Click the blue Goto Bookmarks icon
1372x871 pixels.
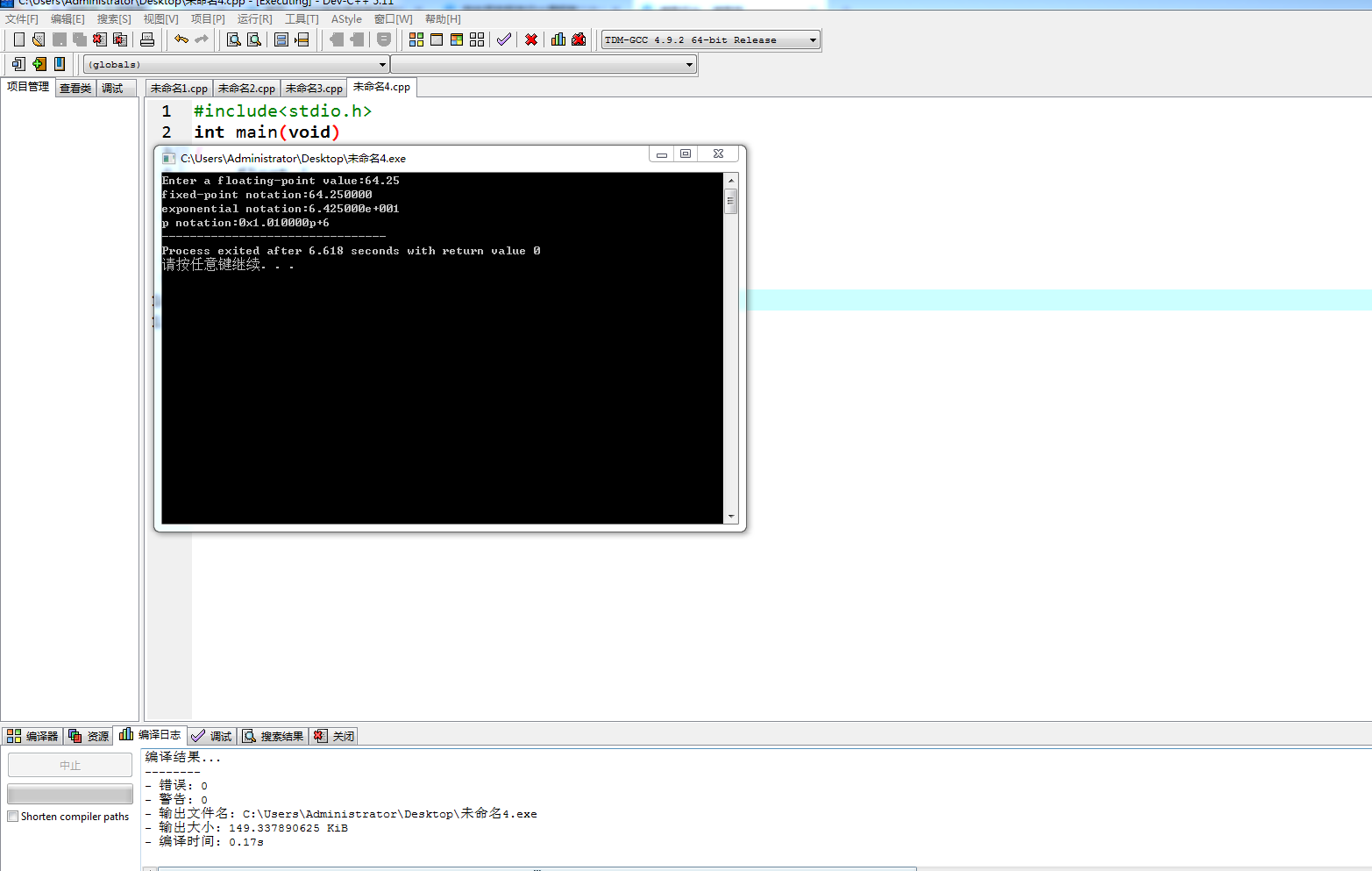[60, 64]
